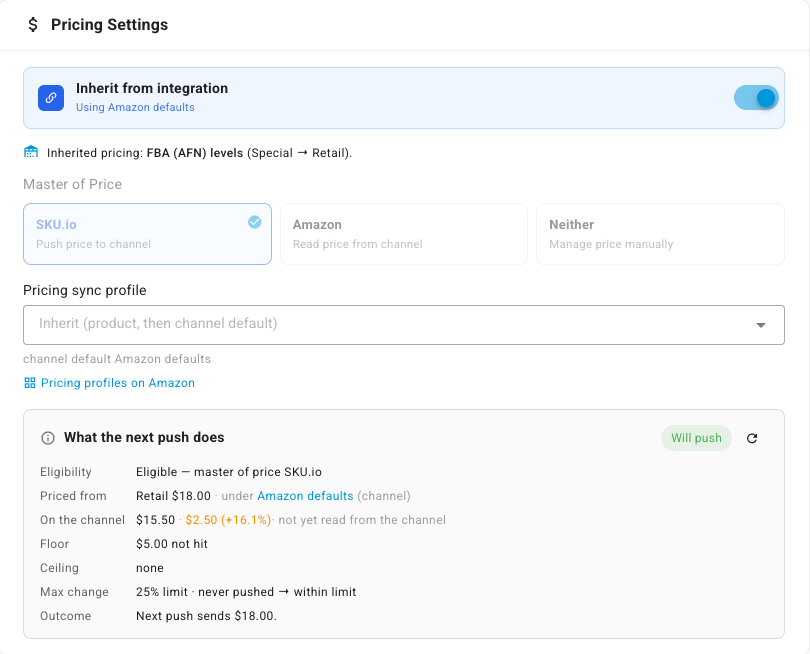
Task: Choose Neither manage price manually option
Action: tap(660, 234)
